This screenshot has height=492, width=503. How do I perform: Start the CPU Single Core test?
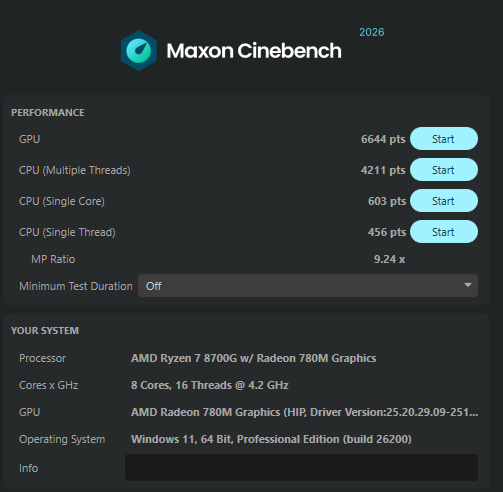[x=444, y=201]
